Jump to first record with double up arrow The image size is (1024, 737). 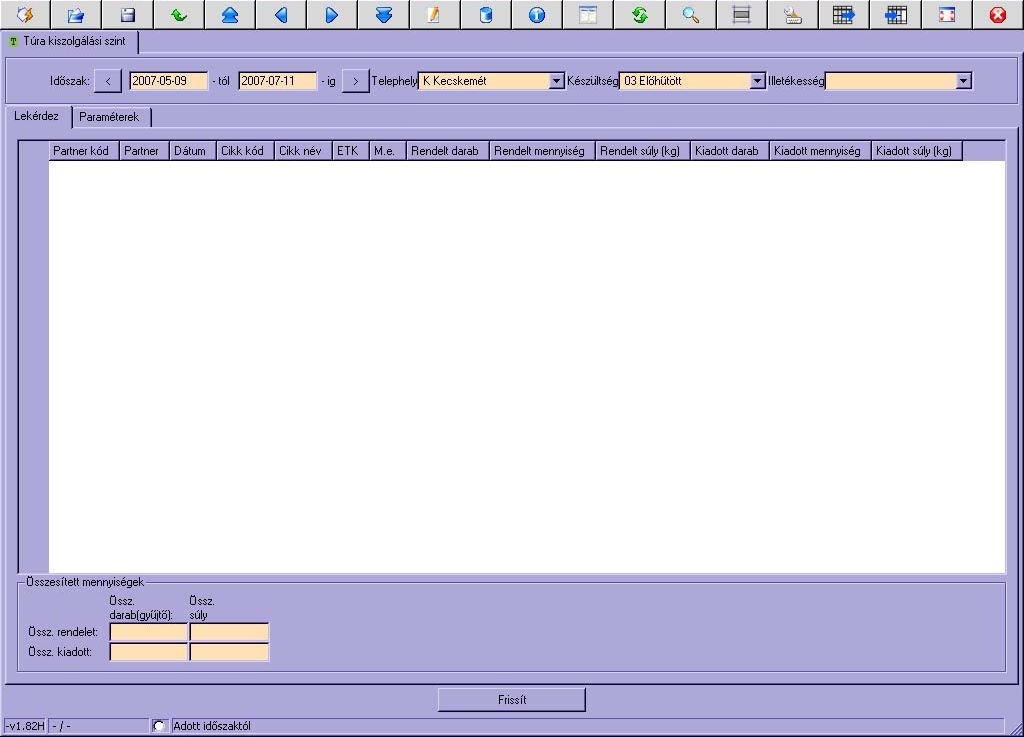coord(230,15)
